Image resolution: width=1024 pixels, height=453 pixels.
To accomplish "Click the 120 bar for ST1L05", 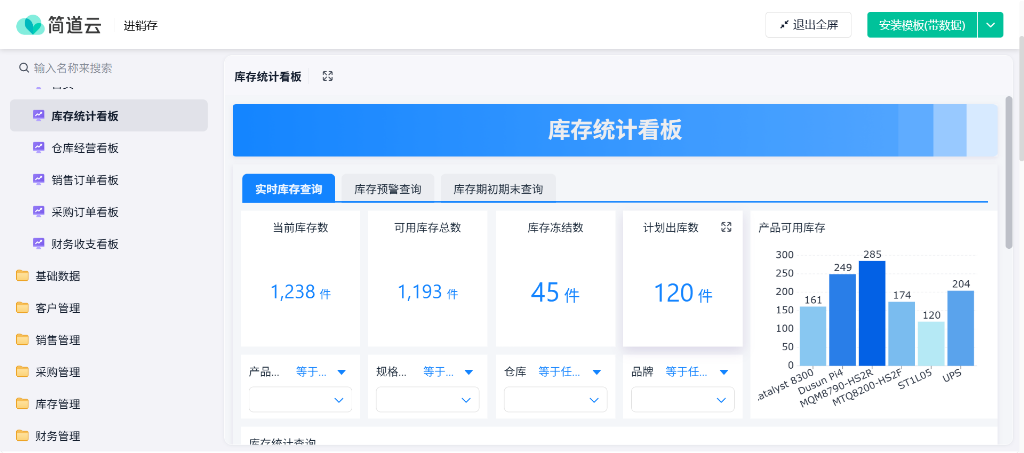I will [931, 343].
